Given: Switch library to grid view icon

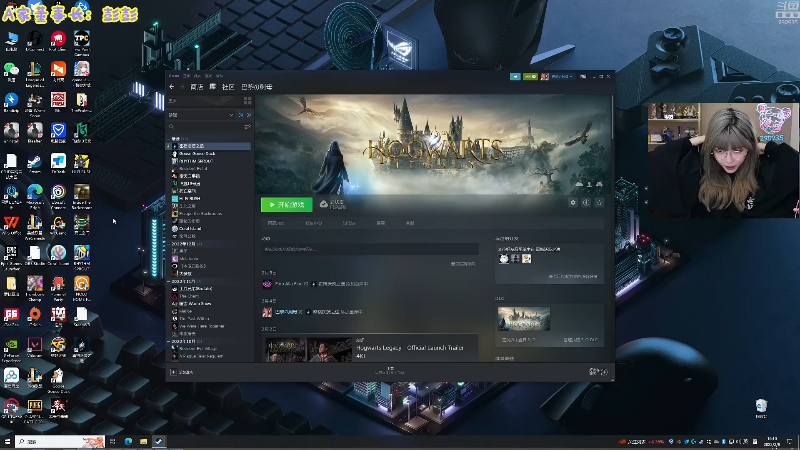Looking at the screenshot, I should (247, 101).
